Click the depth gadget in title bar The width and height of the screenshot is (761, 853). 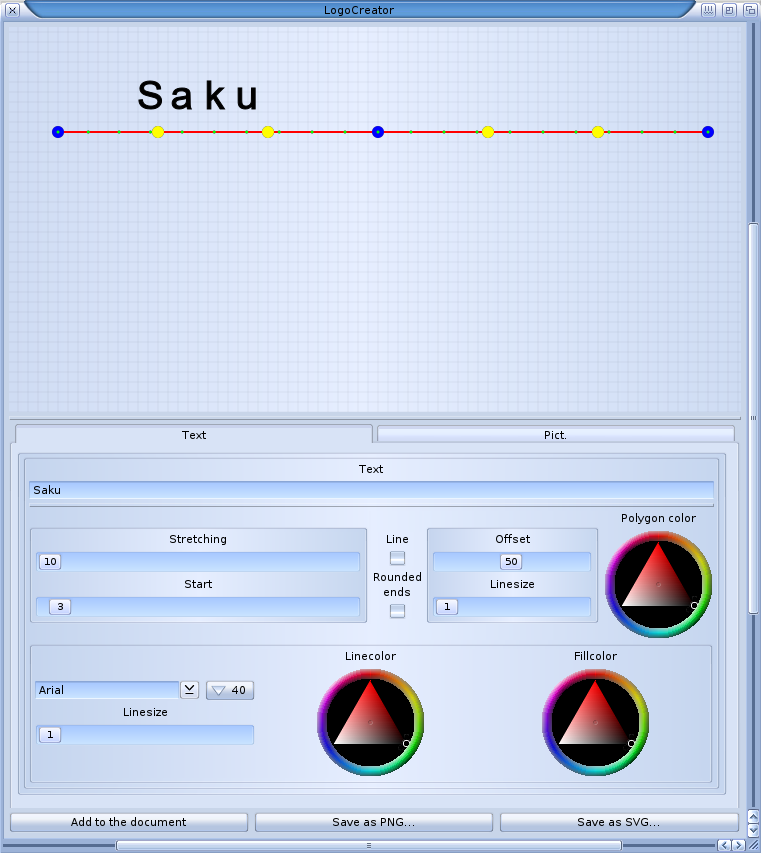coord(750,10)
